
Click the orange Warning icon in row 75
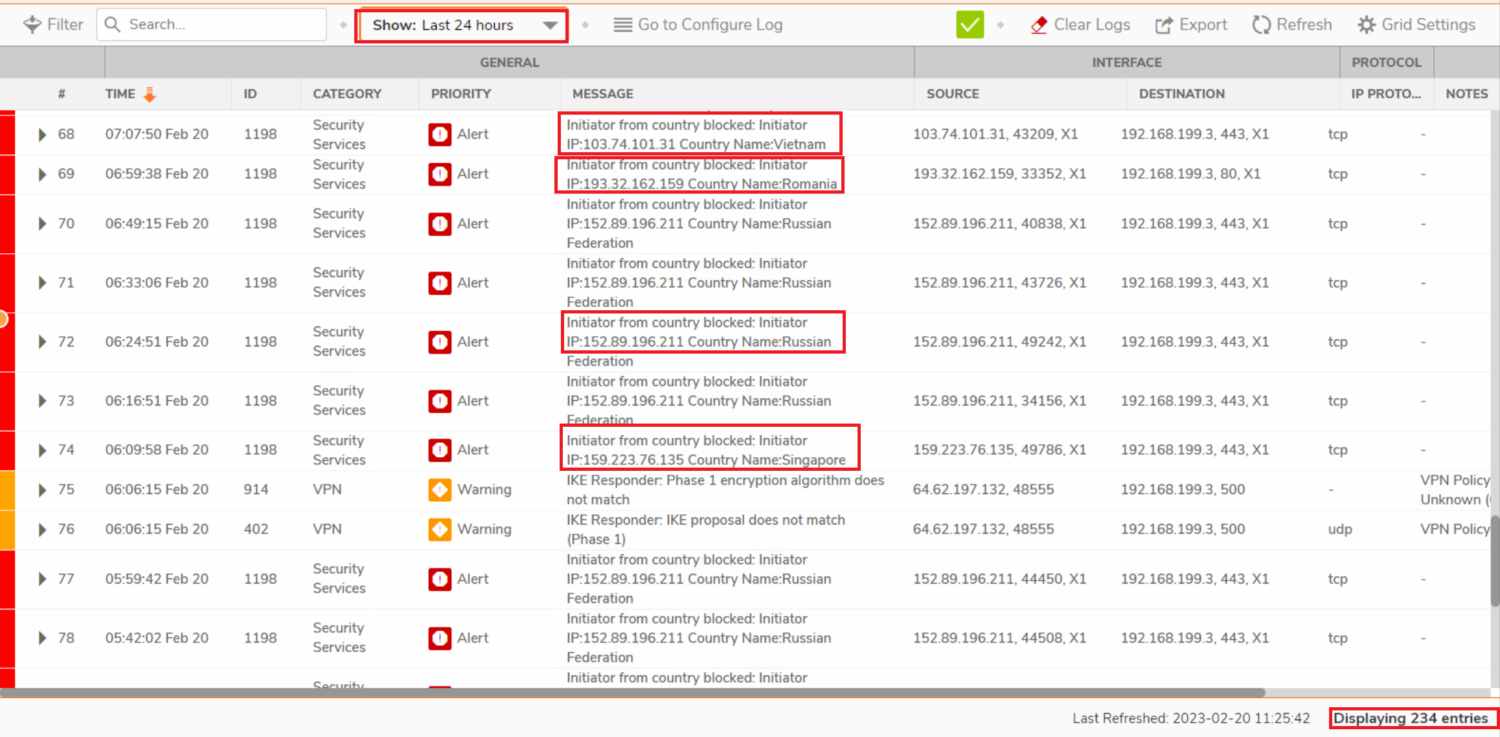click(x=440, y=490)
